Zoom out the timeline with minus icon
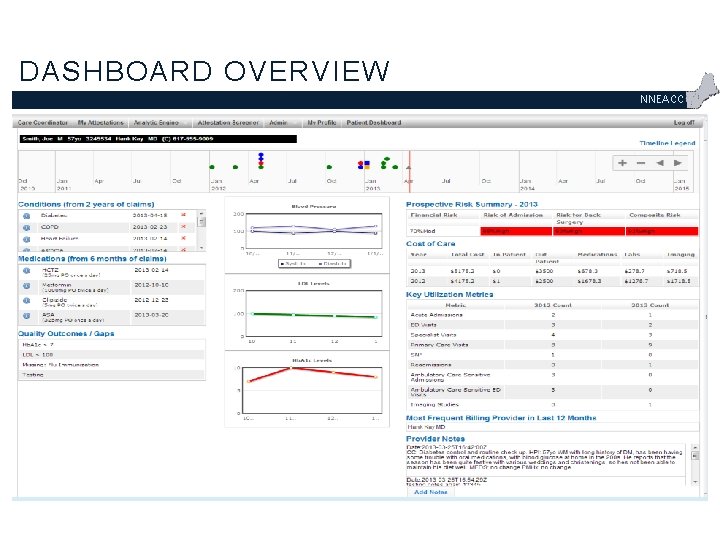Viewport: 720px width, 540px height. (641, 163)
